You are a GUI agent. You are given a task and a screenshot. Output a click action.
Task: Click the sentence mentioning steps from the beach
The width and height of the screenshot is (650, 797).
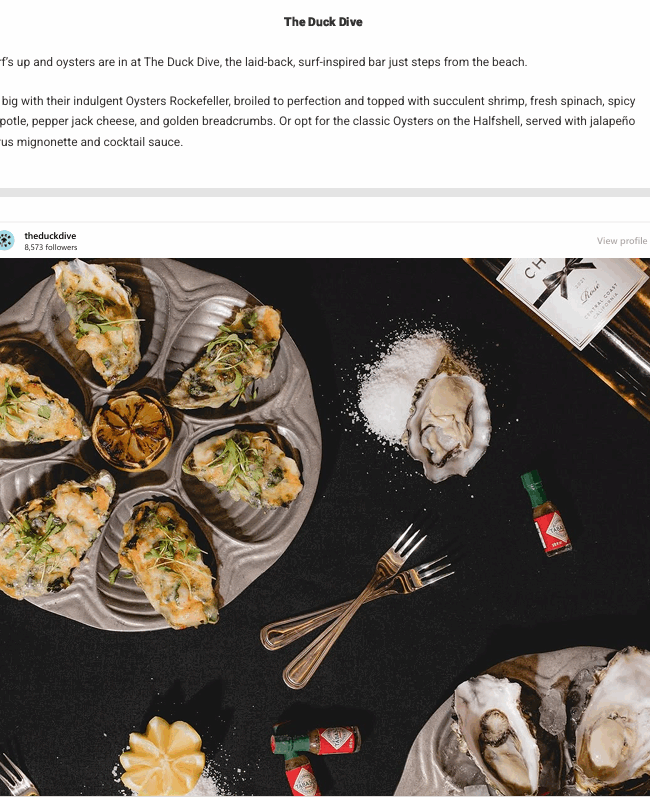click(263, 62)
